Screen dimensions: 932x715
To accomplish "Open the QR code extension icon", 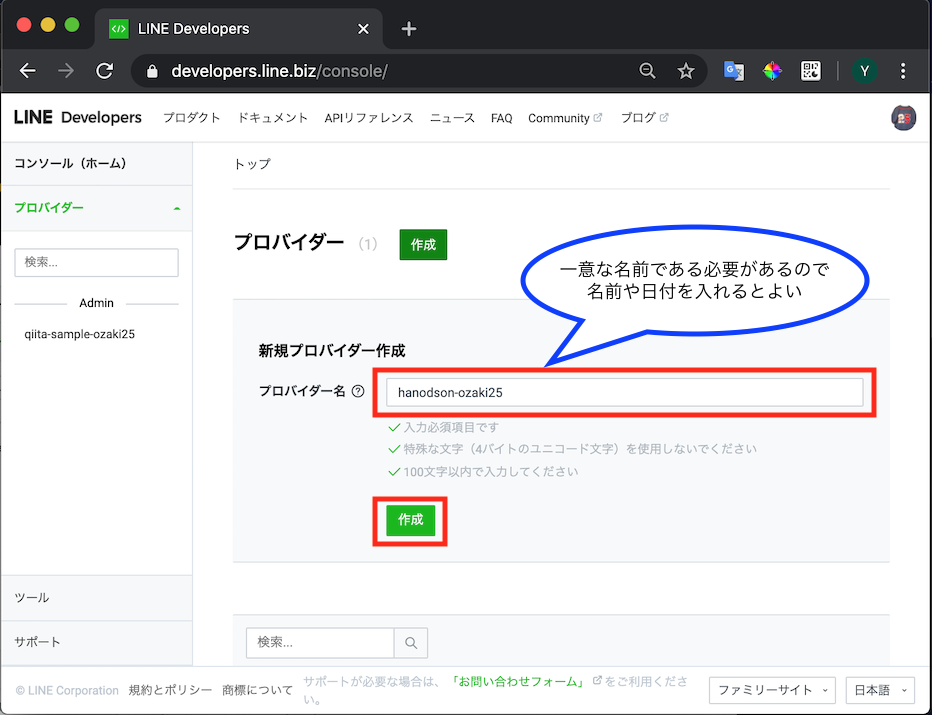I will (x=811, y=71).
